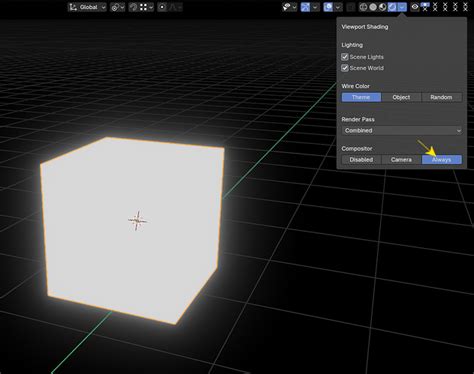
Task: Select Theme wire color option
Action: (x=361, y=97)
